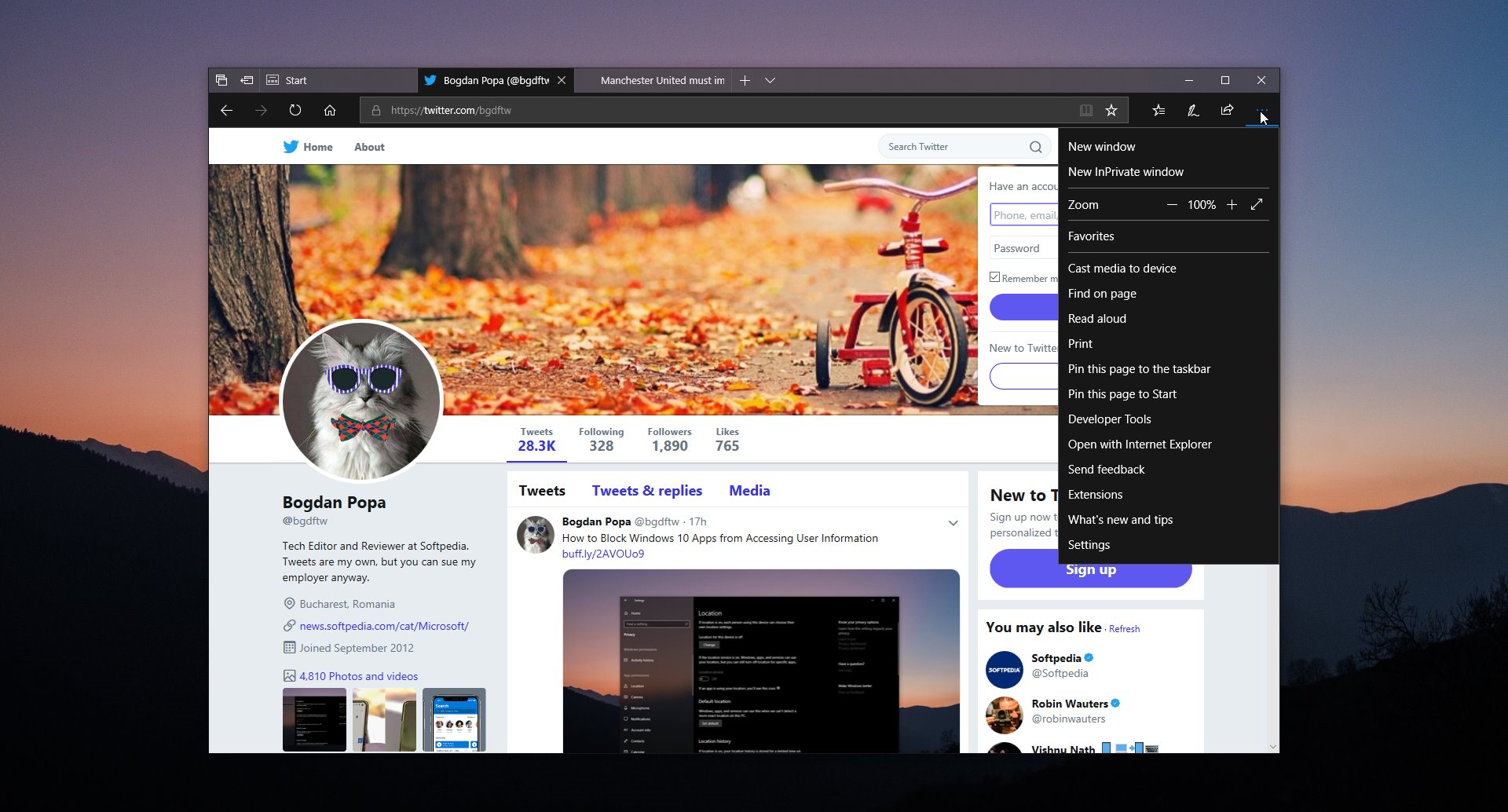Select New InPrivate window
Image resolution: width=1508 pixels, height=812 pixels.
1168,172
